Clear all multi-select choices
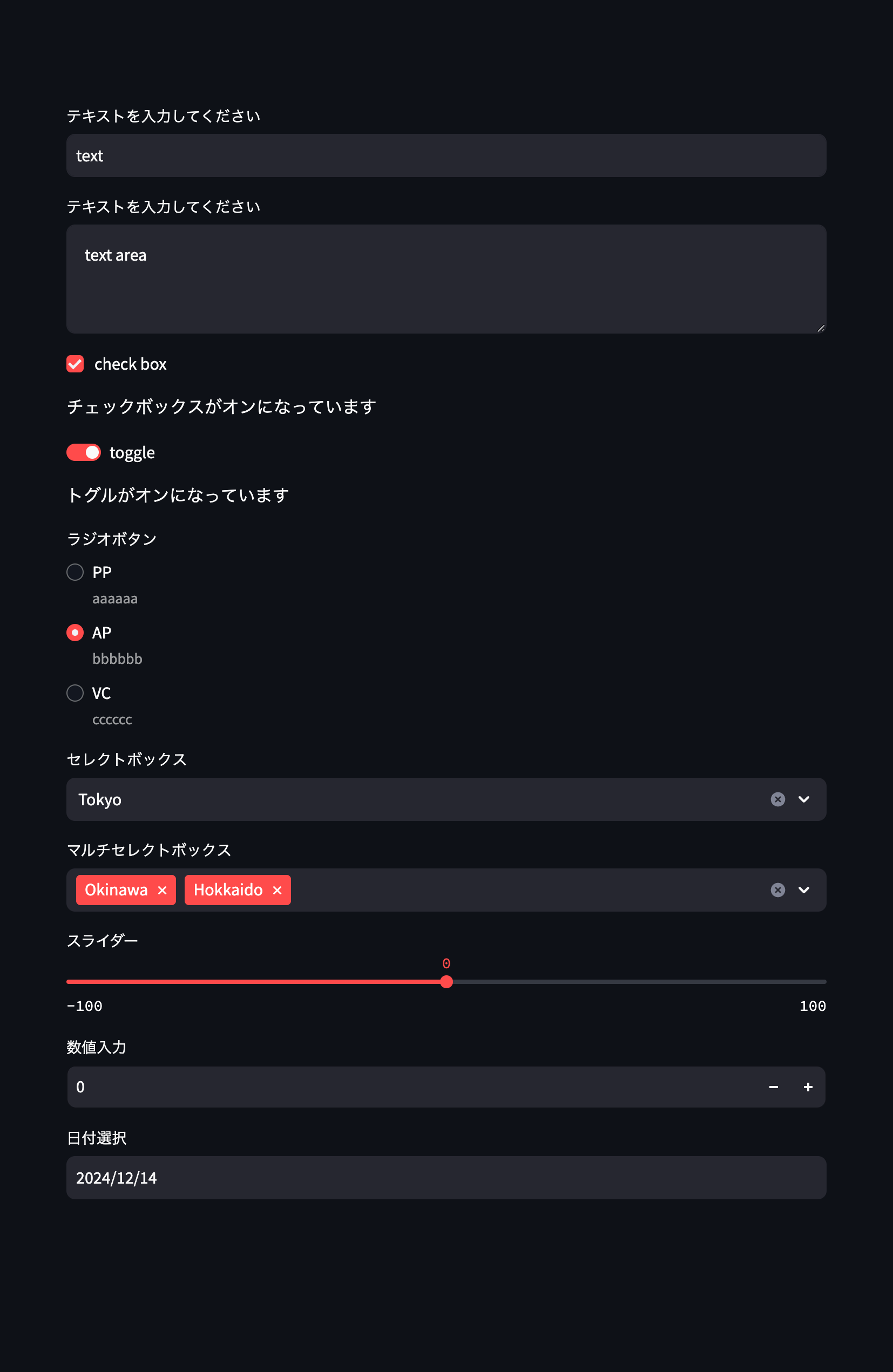Image resolution: width=893 pixels, height=1372 pixels. [x=777, y=889]
